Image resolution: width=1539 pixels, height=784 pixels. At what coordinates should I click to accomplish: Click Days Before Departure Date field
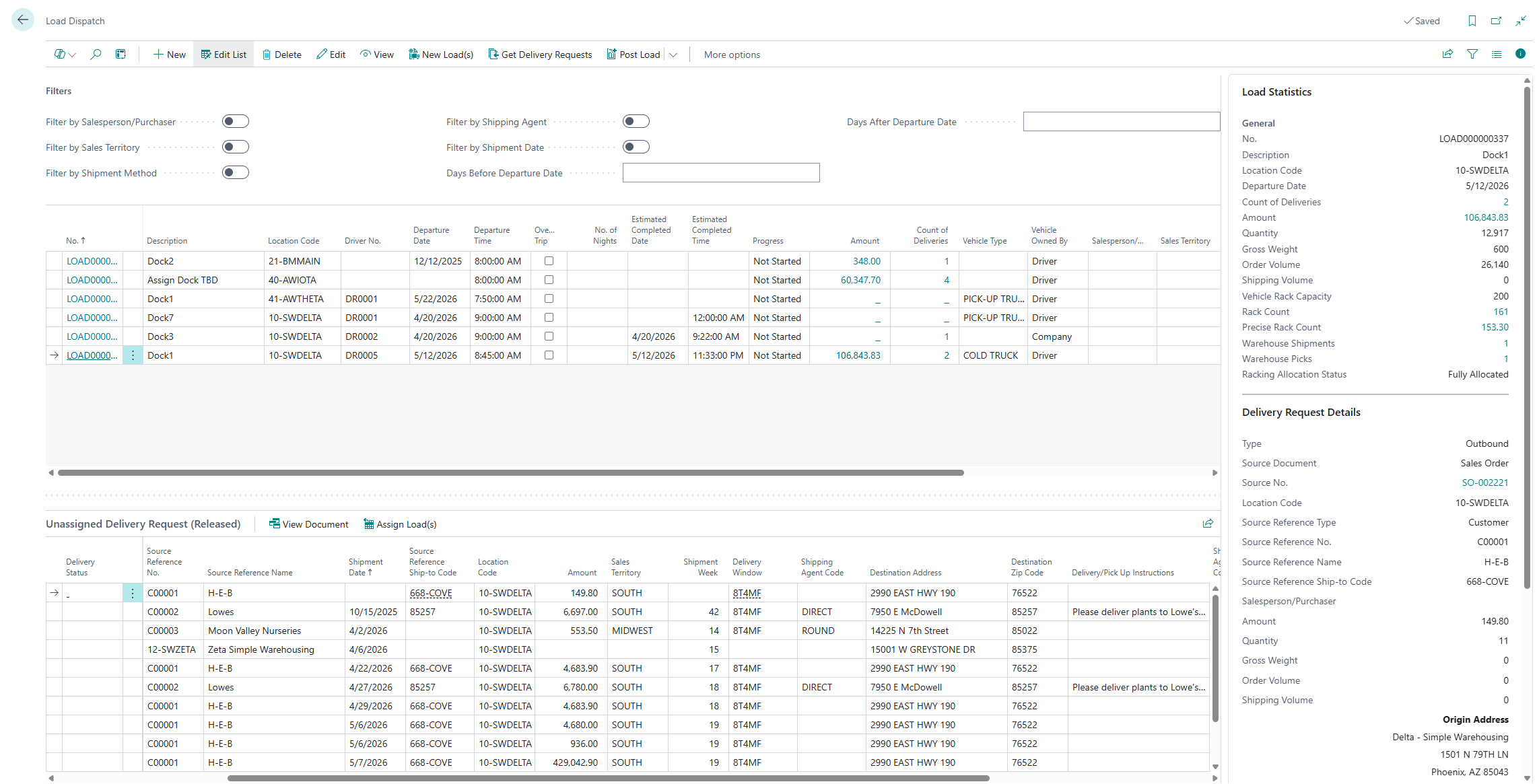coord(721,172)
